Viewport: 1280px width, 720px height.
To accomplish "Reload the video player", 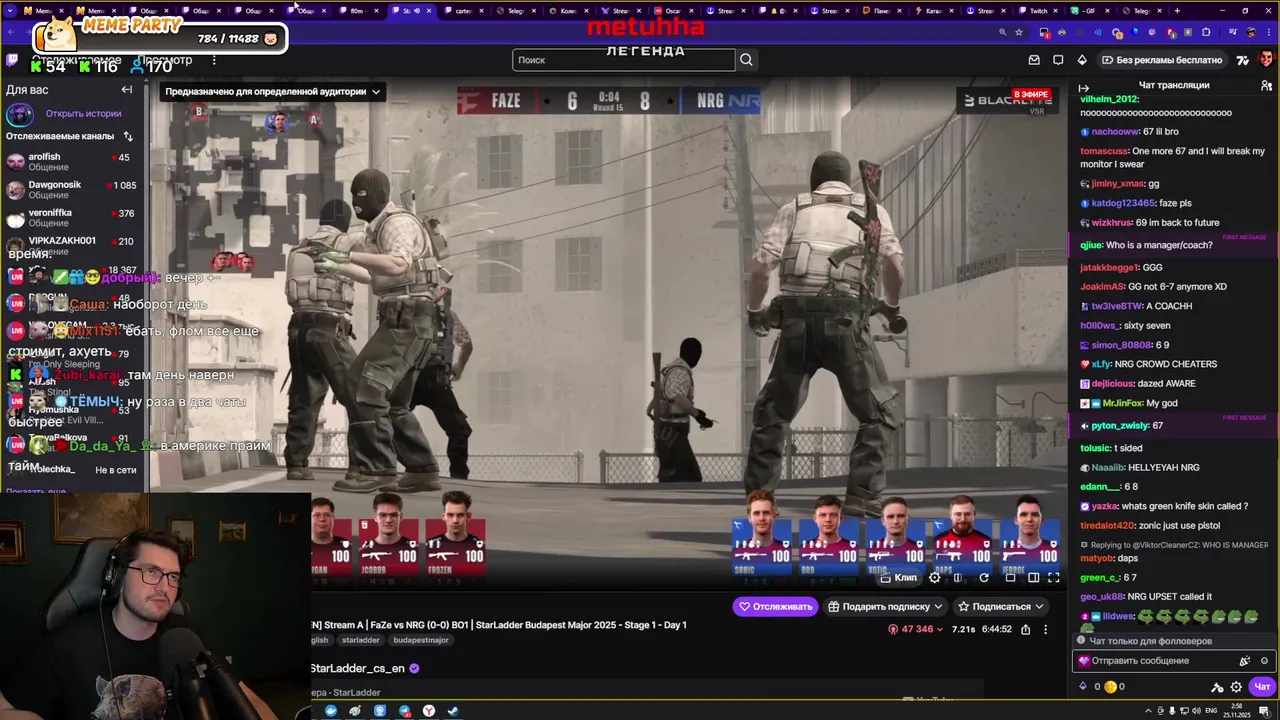I will point(984,578).
